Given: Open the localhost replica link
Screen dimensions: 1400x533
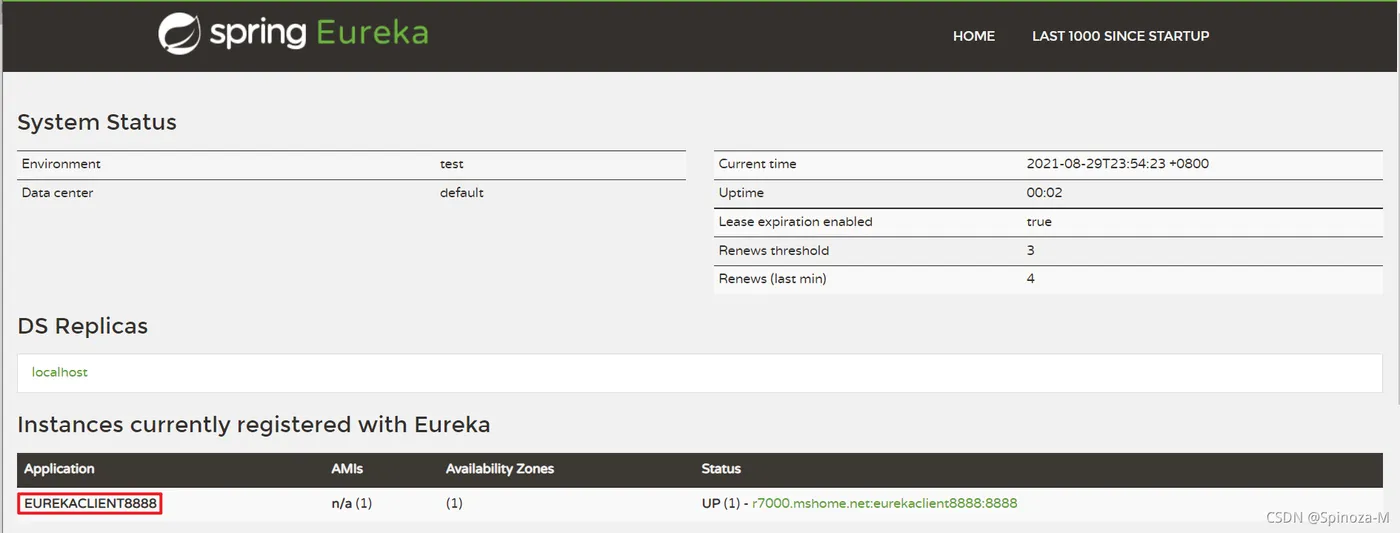Looking at the screenshot, I should pos(60,372).
